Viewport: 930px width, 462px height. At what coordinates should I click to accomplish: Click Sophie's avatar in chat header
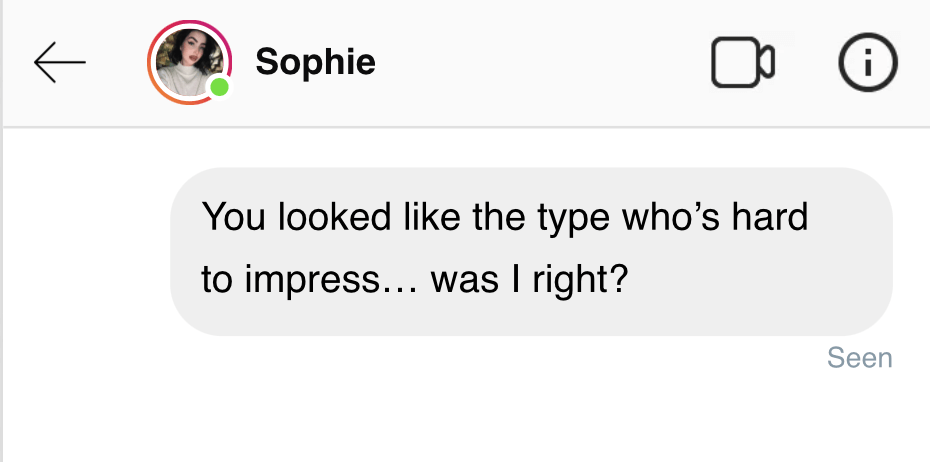click(187, 62)
